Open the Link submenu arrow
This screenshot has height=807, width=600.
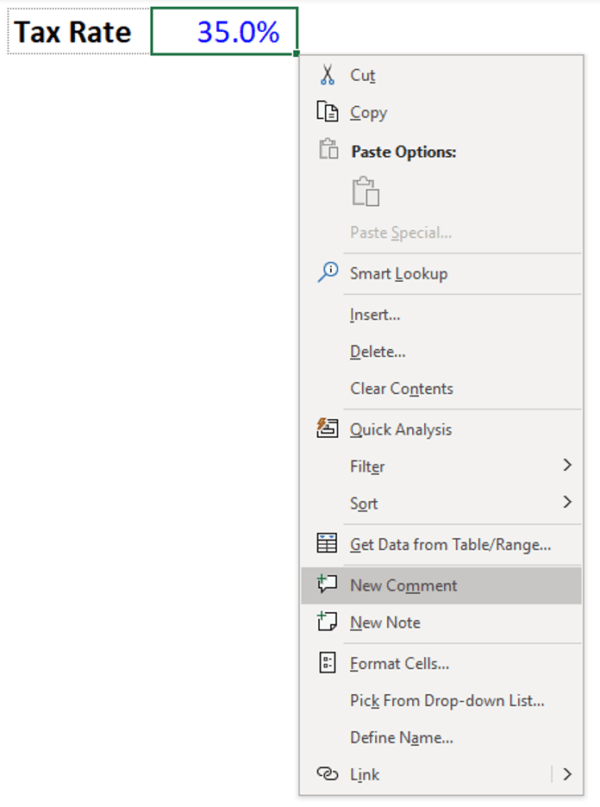[567, 774]
